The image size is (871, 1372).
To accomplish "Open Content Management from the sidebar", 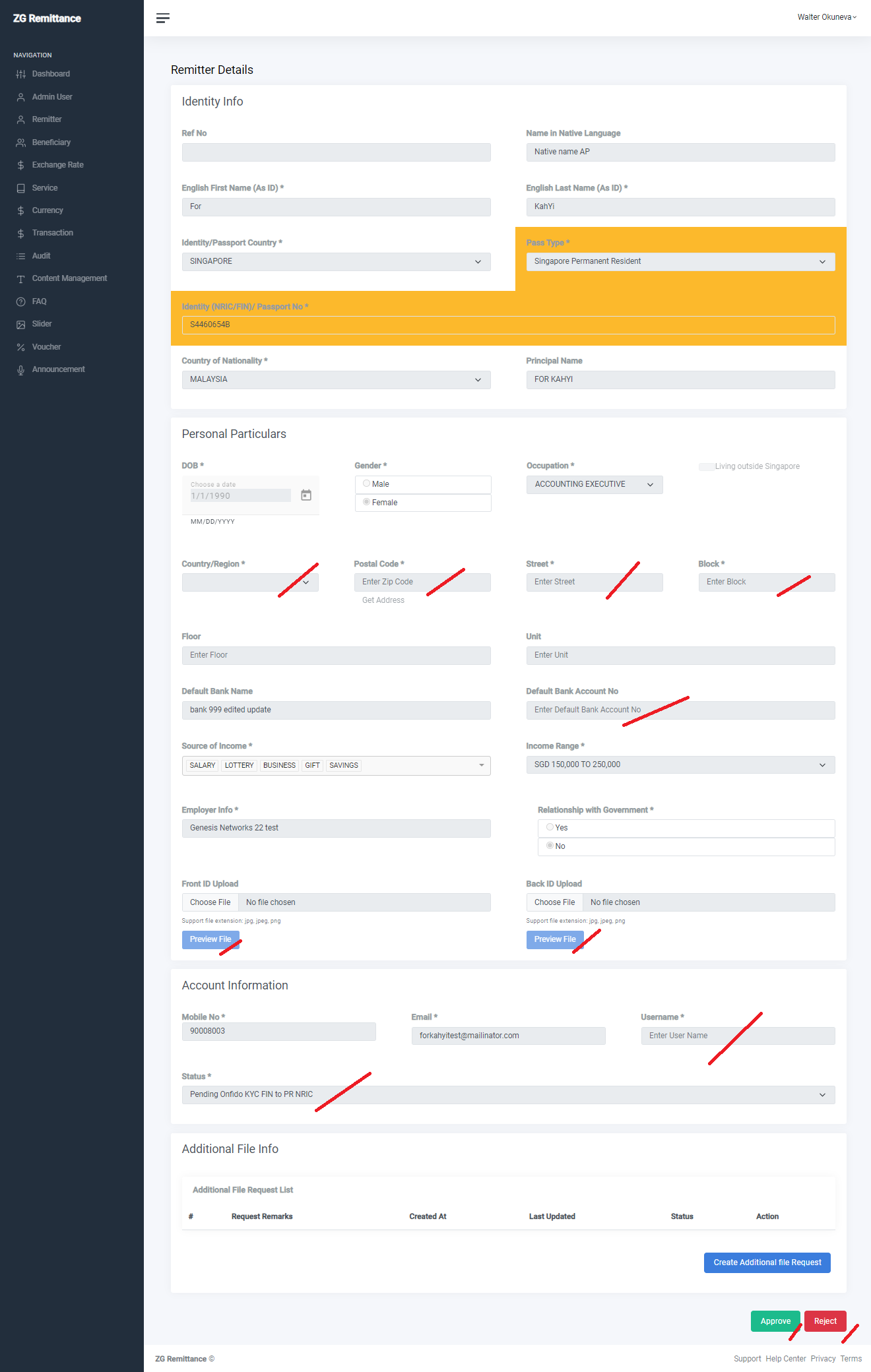I will [69, 278].
